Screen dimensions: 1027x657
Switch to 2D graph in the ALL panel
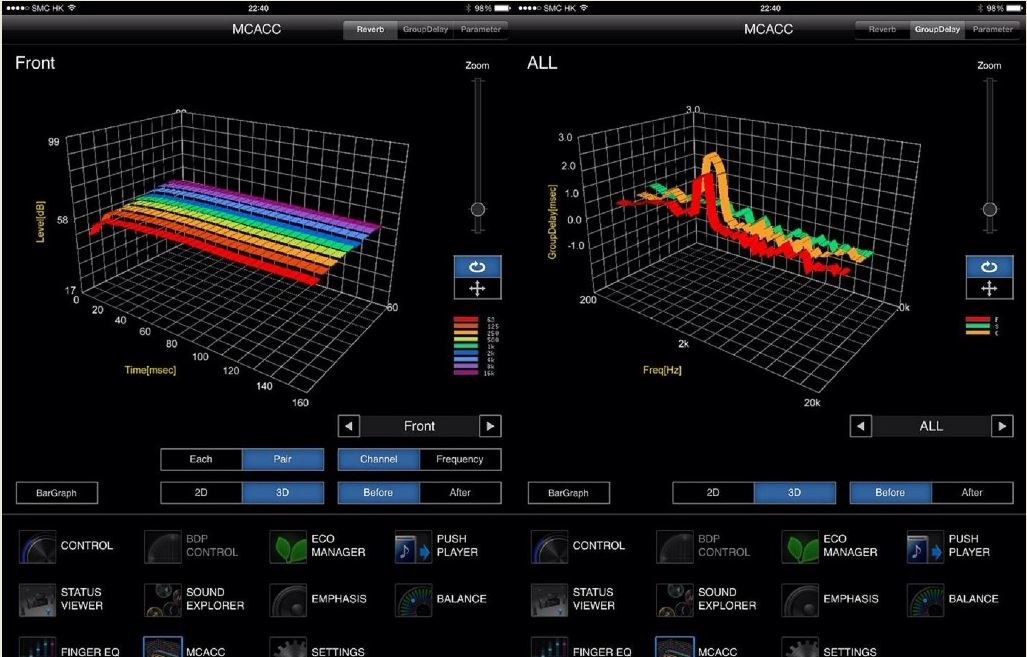713,492
